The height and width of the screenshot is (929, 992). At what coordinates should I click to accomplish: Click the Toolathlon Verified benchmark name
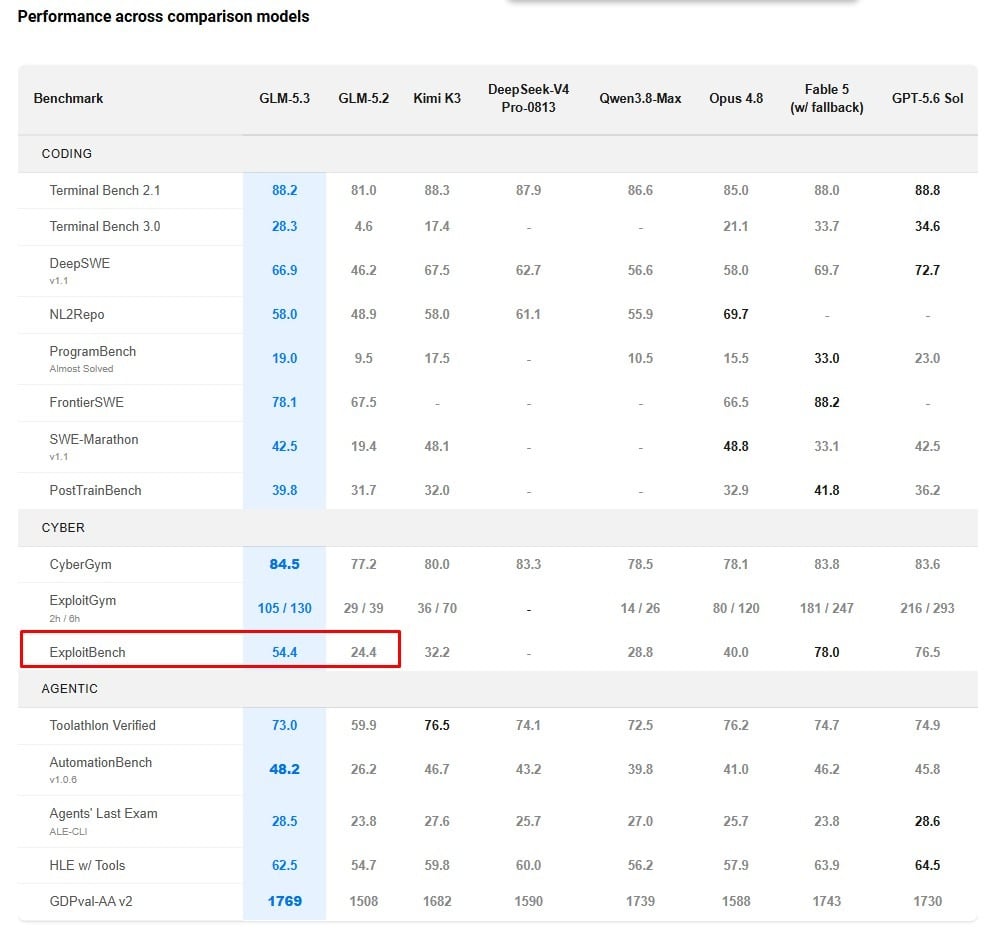pyautogui.click(x=102, y=725)
